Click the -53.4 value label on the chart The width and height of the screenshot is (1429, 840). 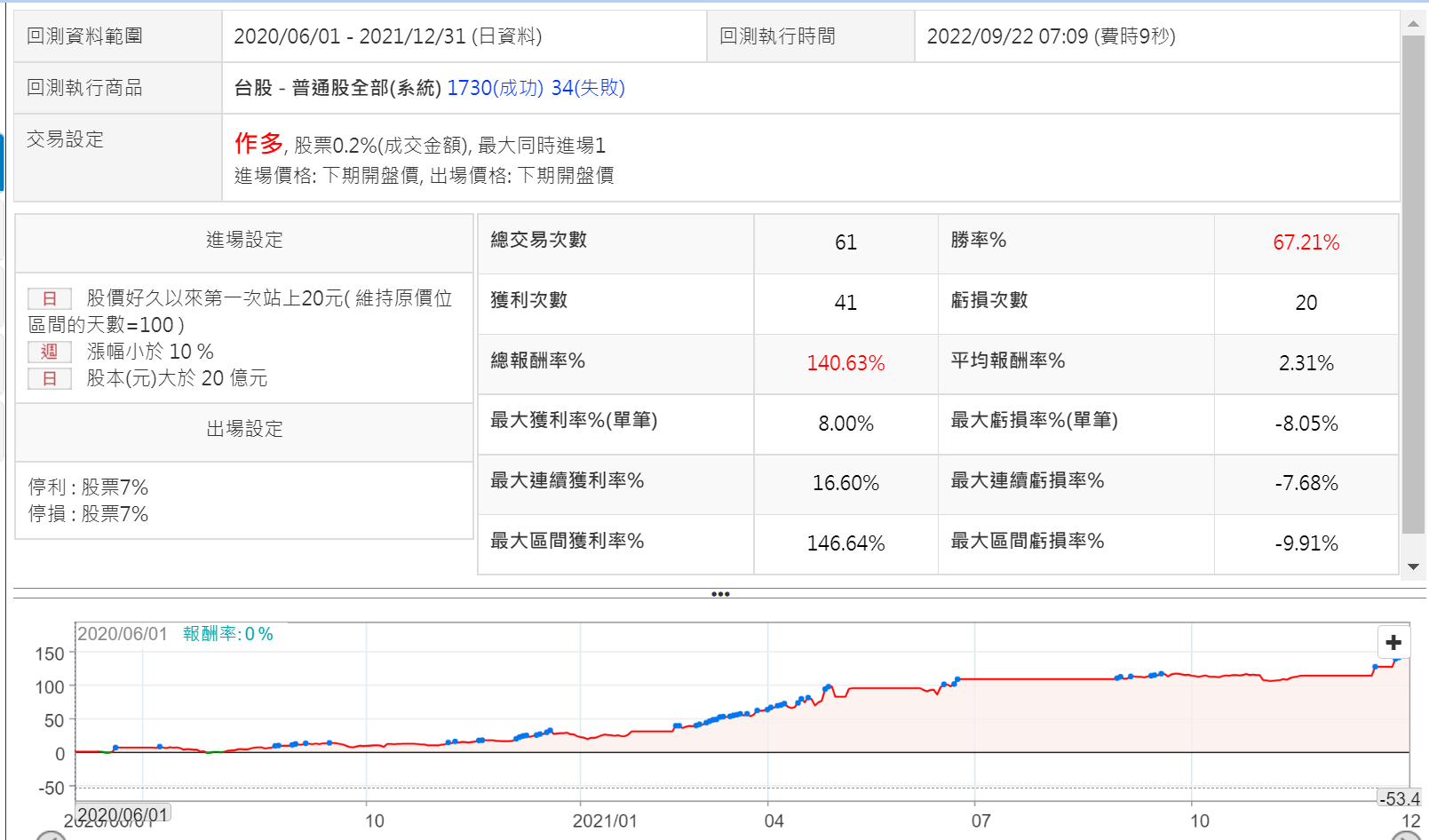1400,799
